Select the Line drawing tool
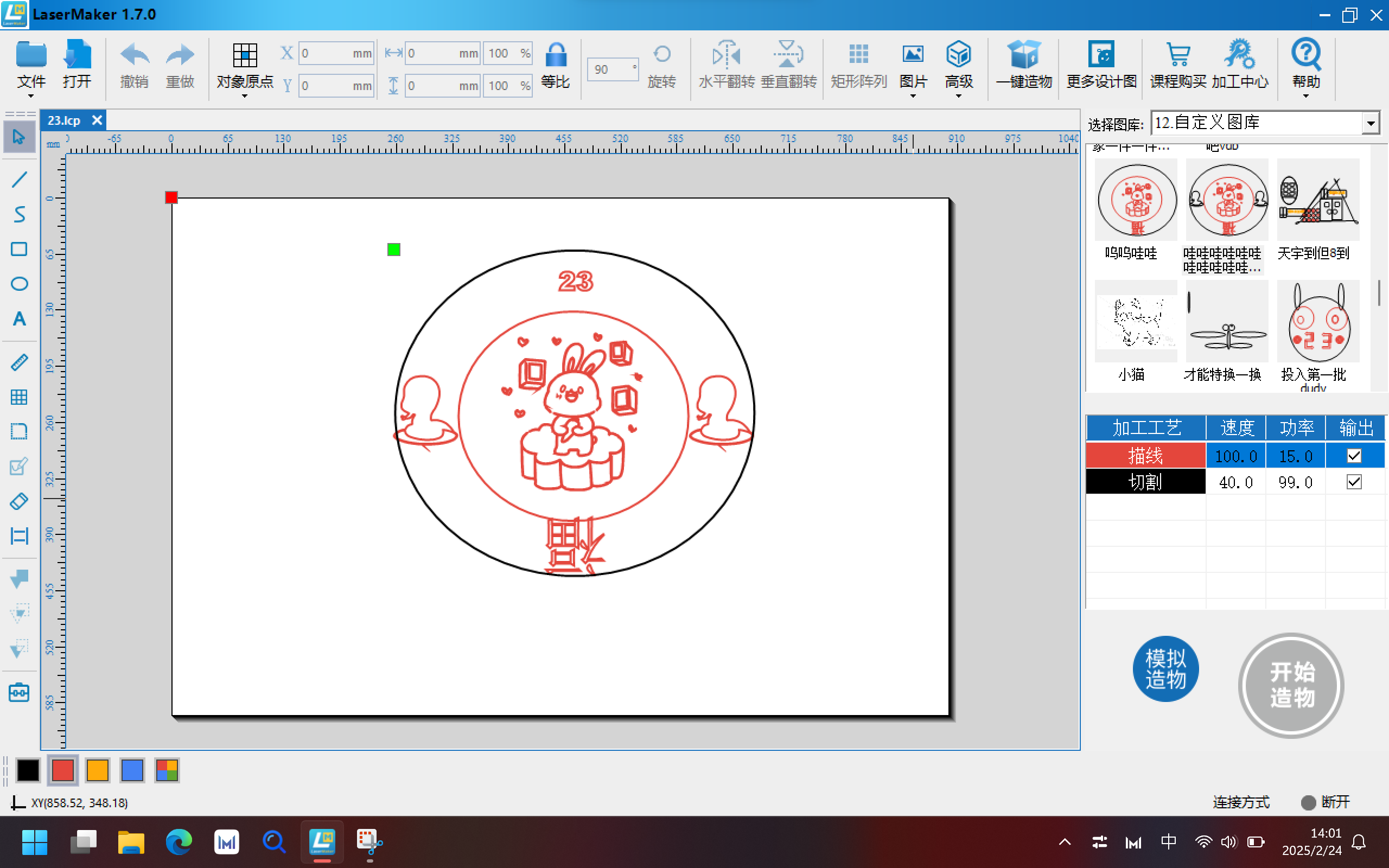This screenshot has height=868, width=1389. click(19, 179)
